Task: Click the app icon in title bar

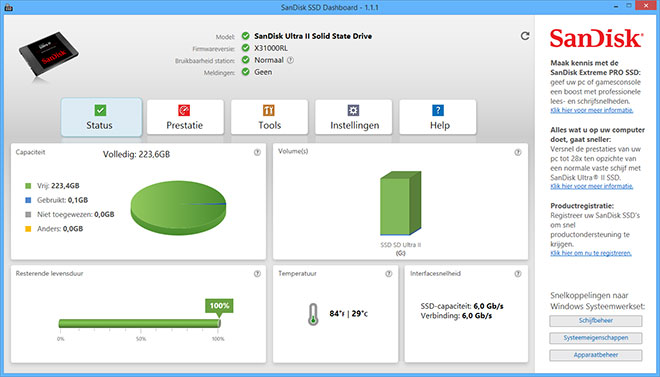Action: 8,7
